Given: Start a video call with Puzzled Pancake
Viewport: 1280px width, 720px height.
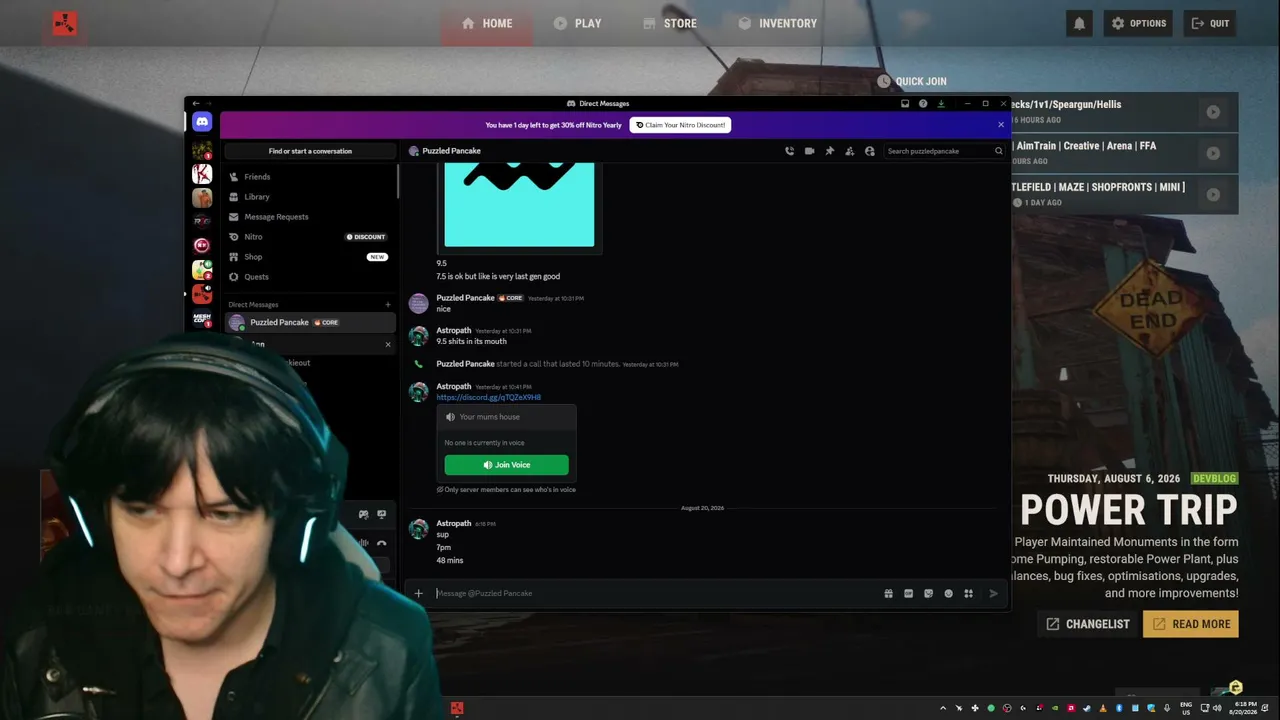Looking at the screenshot, I should click(x=809, y=151).
